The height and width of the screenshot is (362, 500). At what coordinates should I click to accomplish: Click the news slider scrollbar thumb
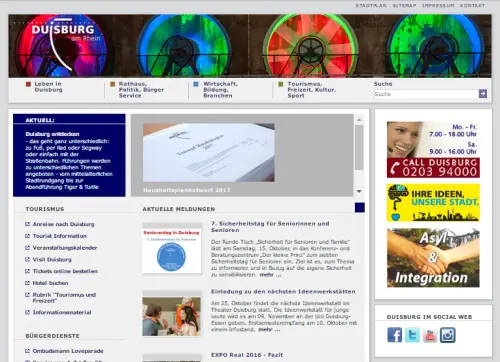[x=359, y=148]
